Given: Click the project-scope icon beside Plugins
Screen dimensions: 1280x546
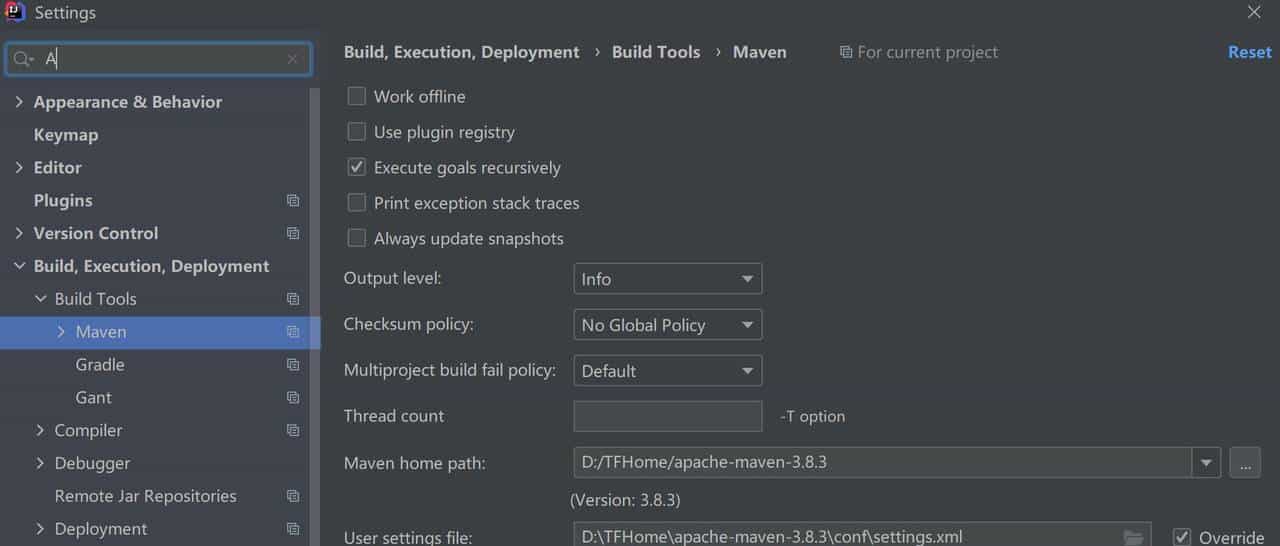Looking at the screenshot, I should pyautogui.click(x=293, y=201).
